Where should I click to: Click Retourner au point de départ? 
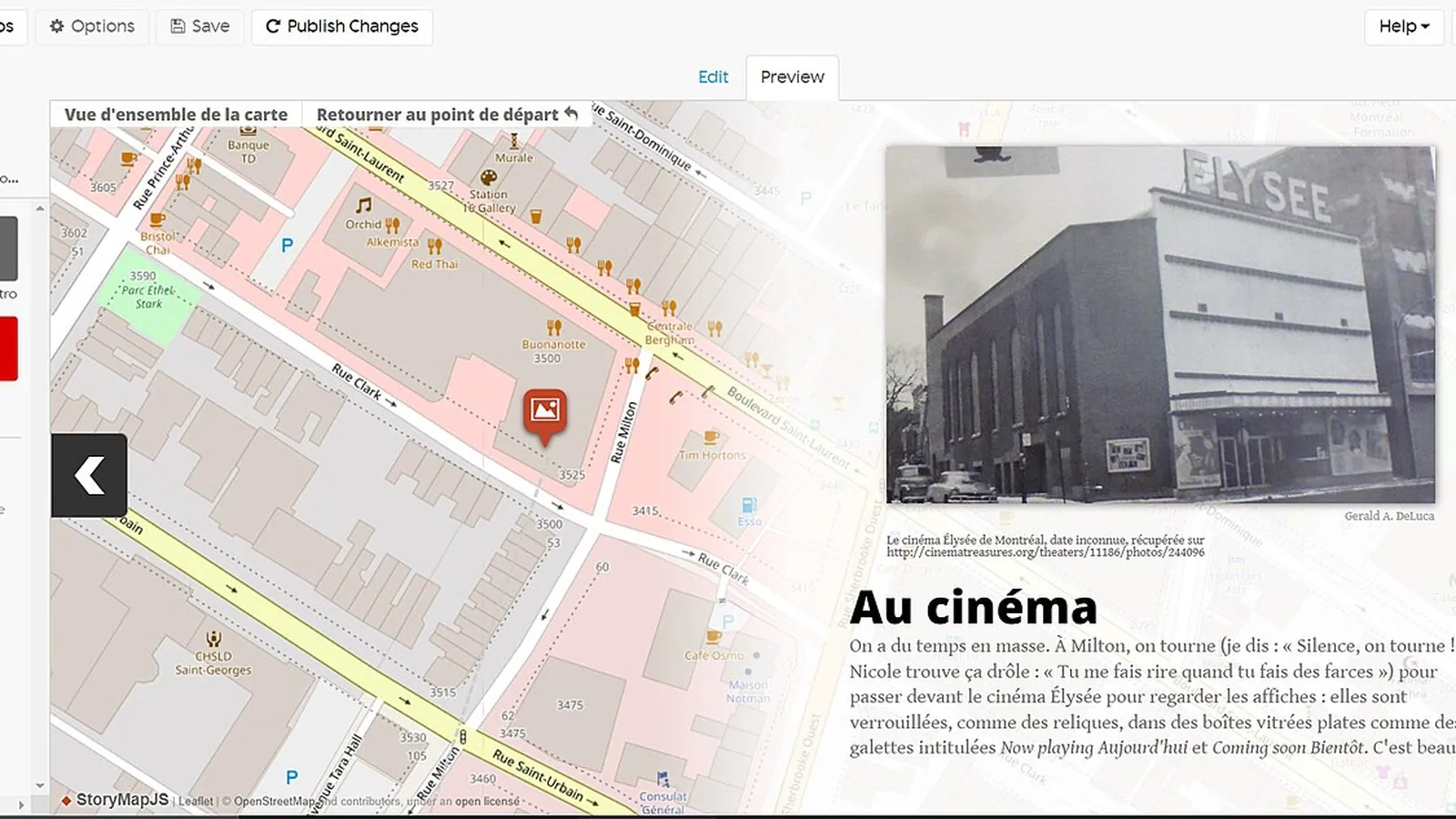coord(447,115)
